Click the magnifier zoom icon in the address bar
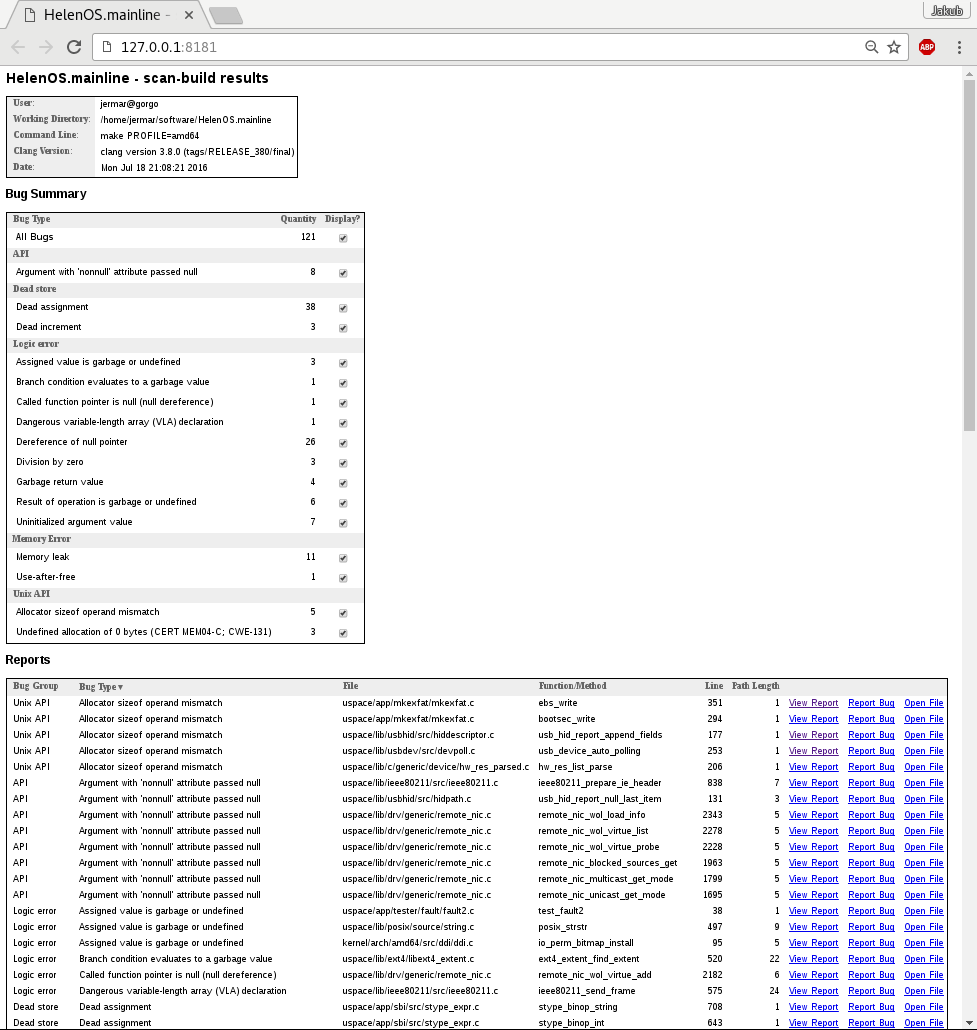This screenshot has width=977, height=1030. 870,46
